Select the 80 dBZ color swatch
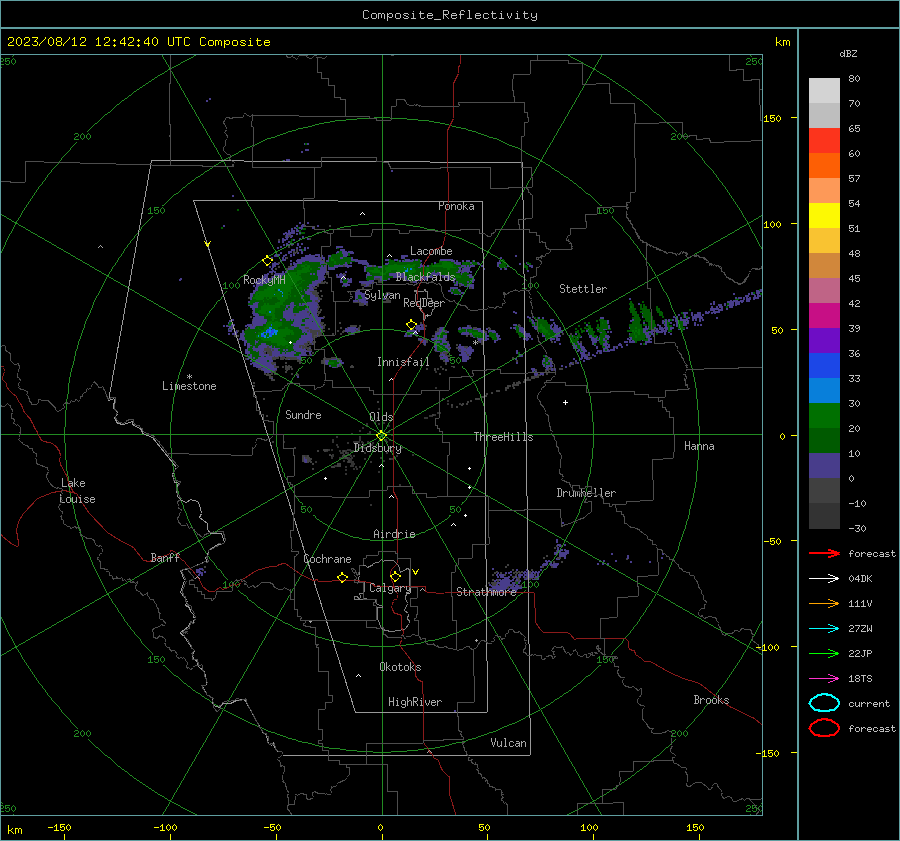900x841 pixels. tap(824, 91)
